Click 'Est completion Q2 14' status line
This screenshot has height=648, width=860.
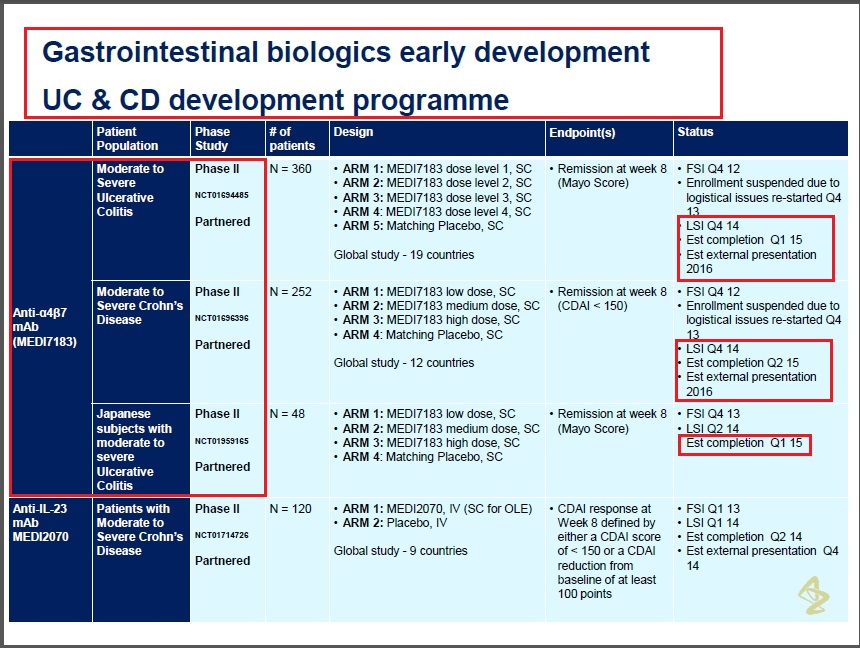(744, 537)
